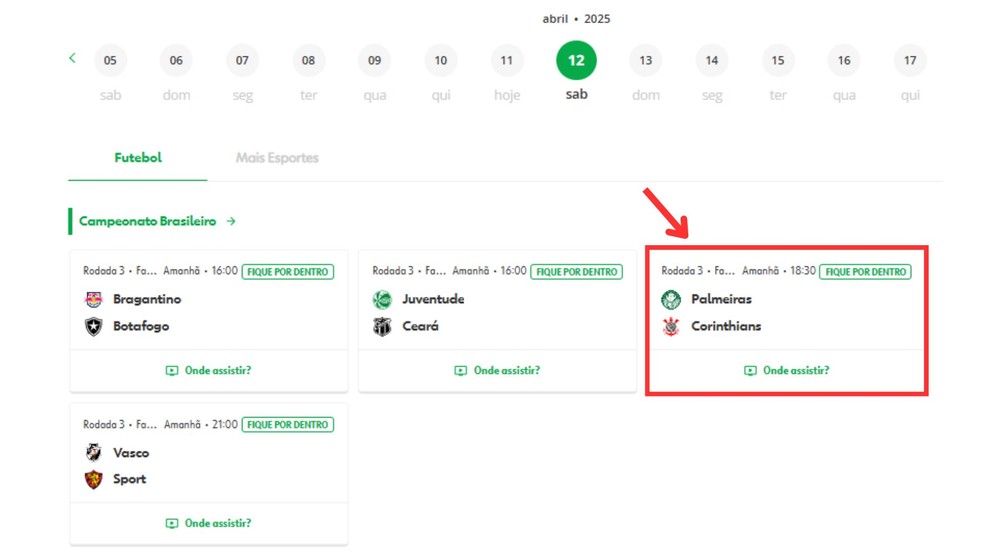The image size is (984, 554).
Task: Click arrow icon next to Campeonato Brasileiro
Action: (231, 221)
